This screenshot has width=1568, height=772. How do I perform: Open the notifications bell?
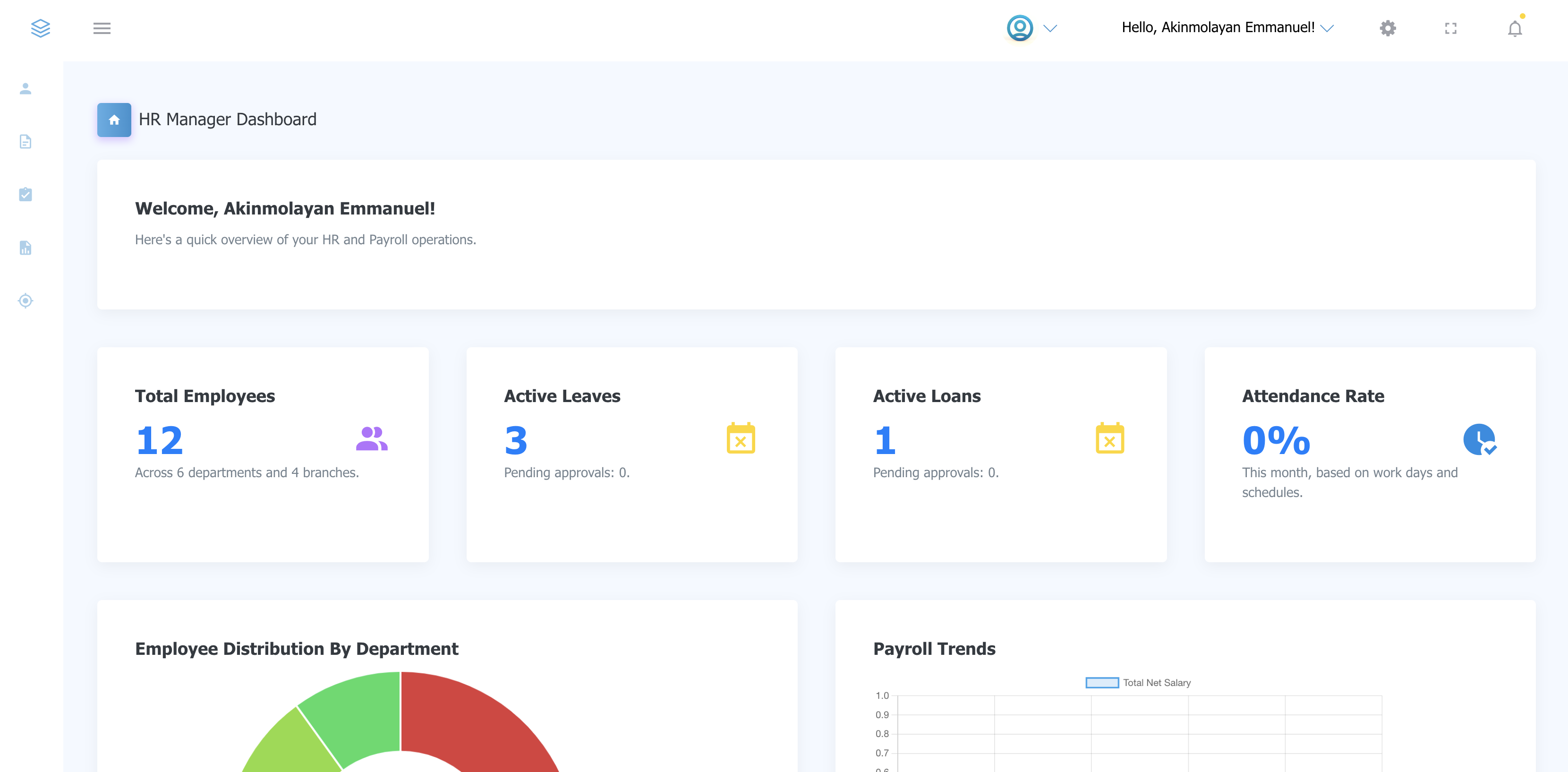pyautogui.click(x=1515, y=29)
